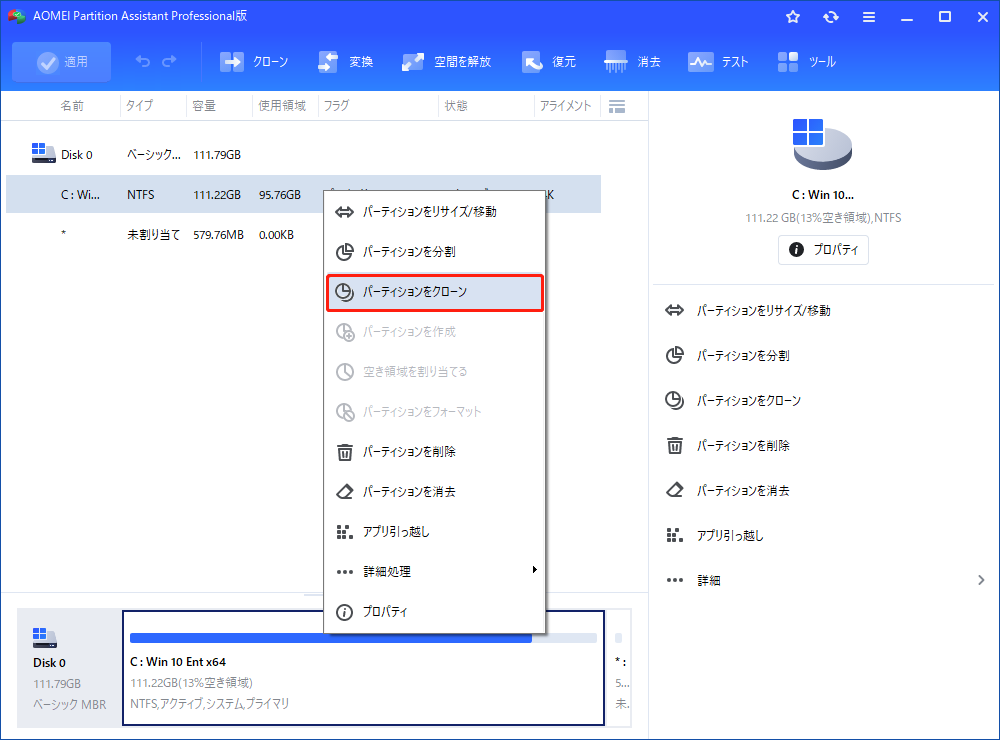Open the クローン toolbar menu
The height and width of the screenshot is (740, 1000).
click(x=254, y=62)
